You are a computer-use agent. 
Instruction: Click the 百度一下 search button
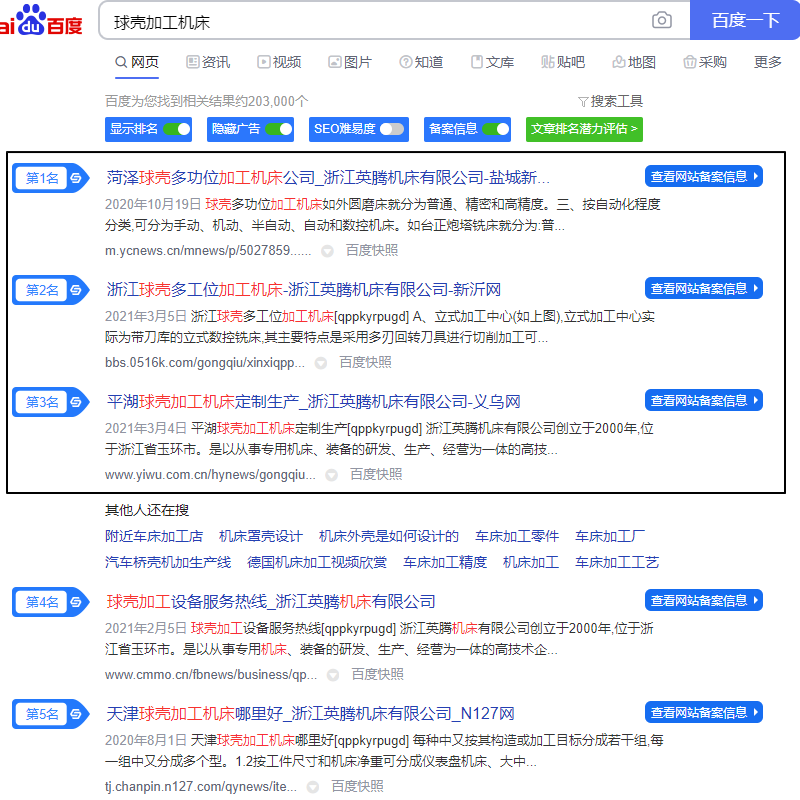point(745,20)
